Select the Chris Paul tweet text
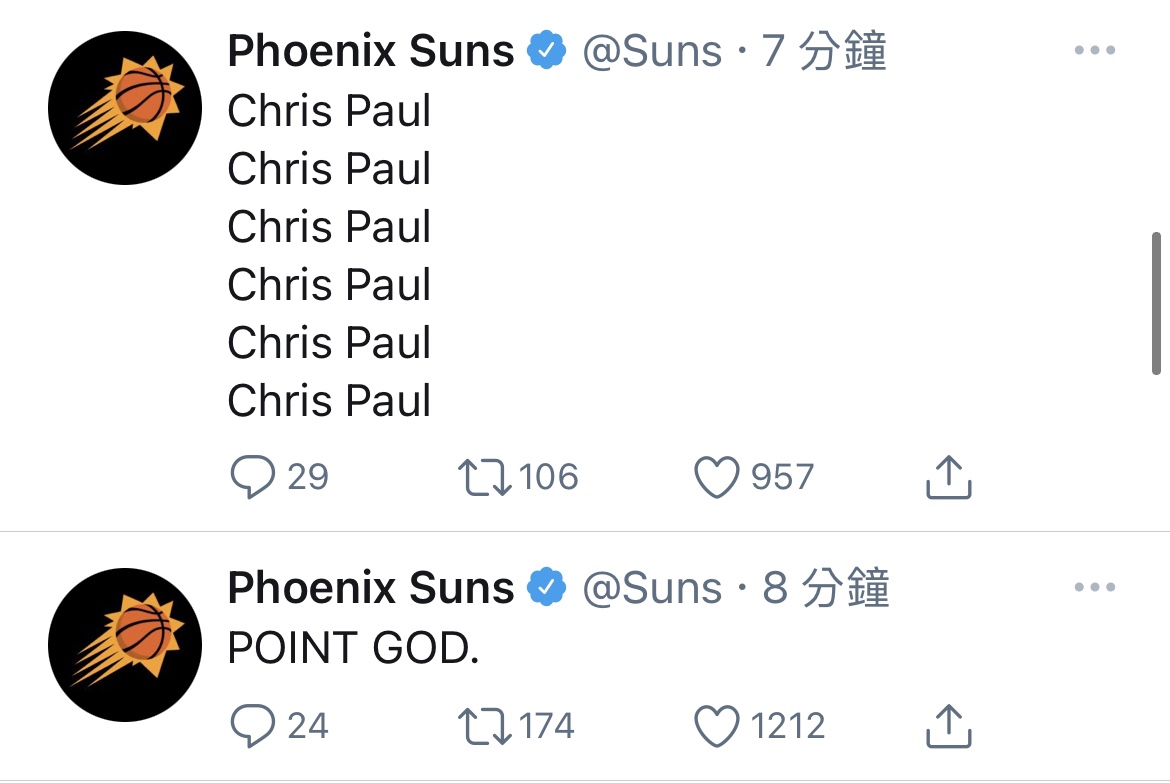This screenshot has height=783, width=1170. [328, 256]
